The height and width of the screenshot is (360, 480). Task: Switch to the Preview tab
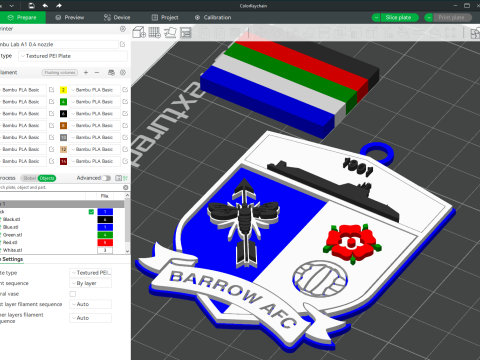tap(70, 17)
